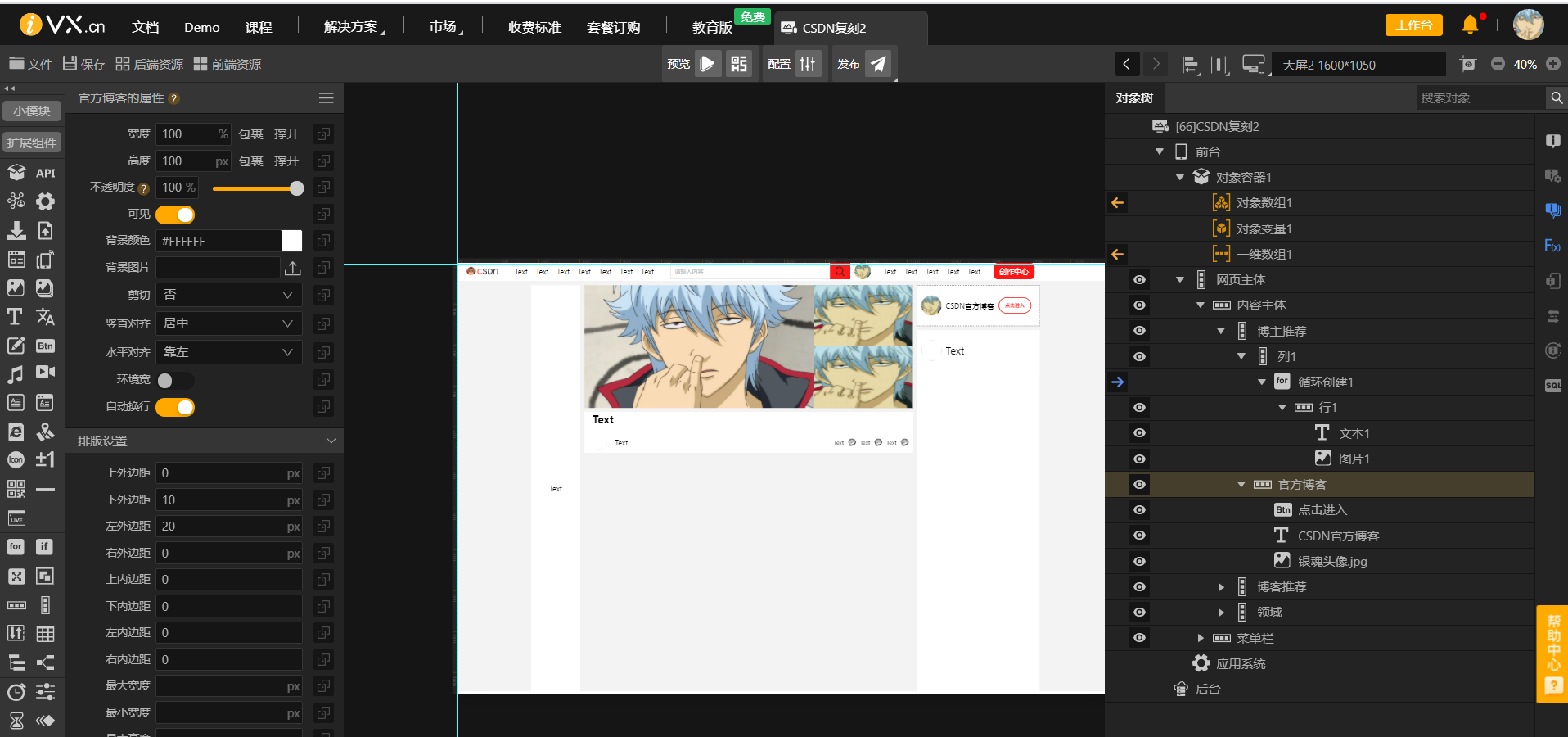Go back with the left arrow
Viewport: 1568px width, 737px height.
pos(1127,64)
